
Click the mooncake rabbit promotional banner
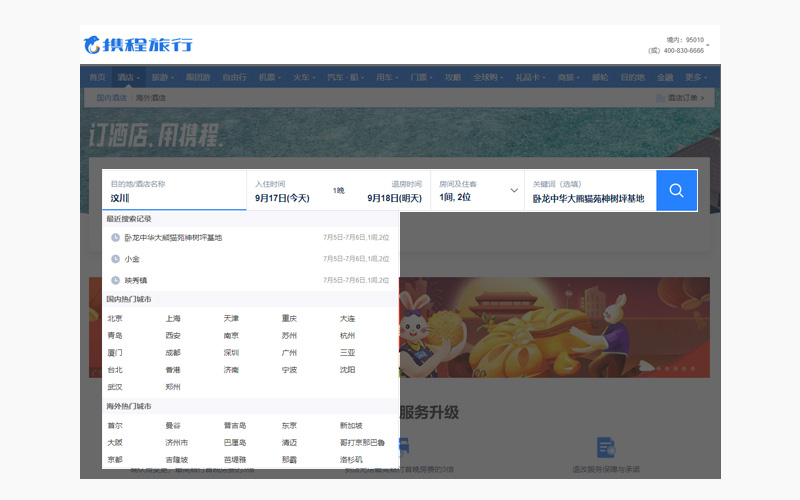[554, 327]
